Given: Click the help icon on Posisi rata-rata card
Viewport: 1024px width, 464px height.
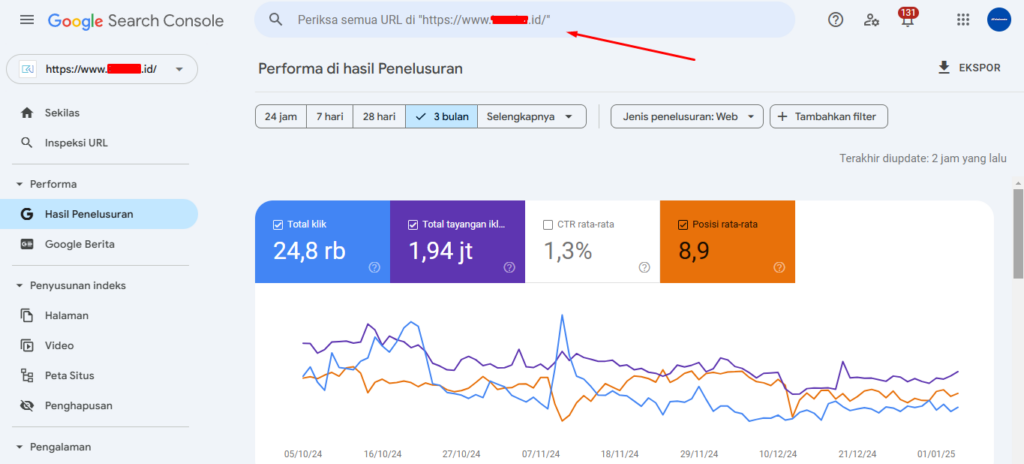Looking at the screenshot, I should 779,267.
